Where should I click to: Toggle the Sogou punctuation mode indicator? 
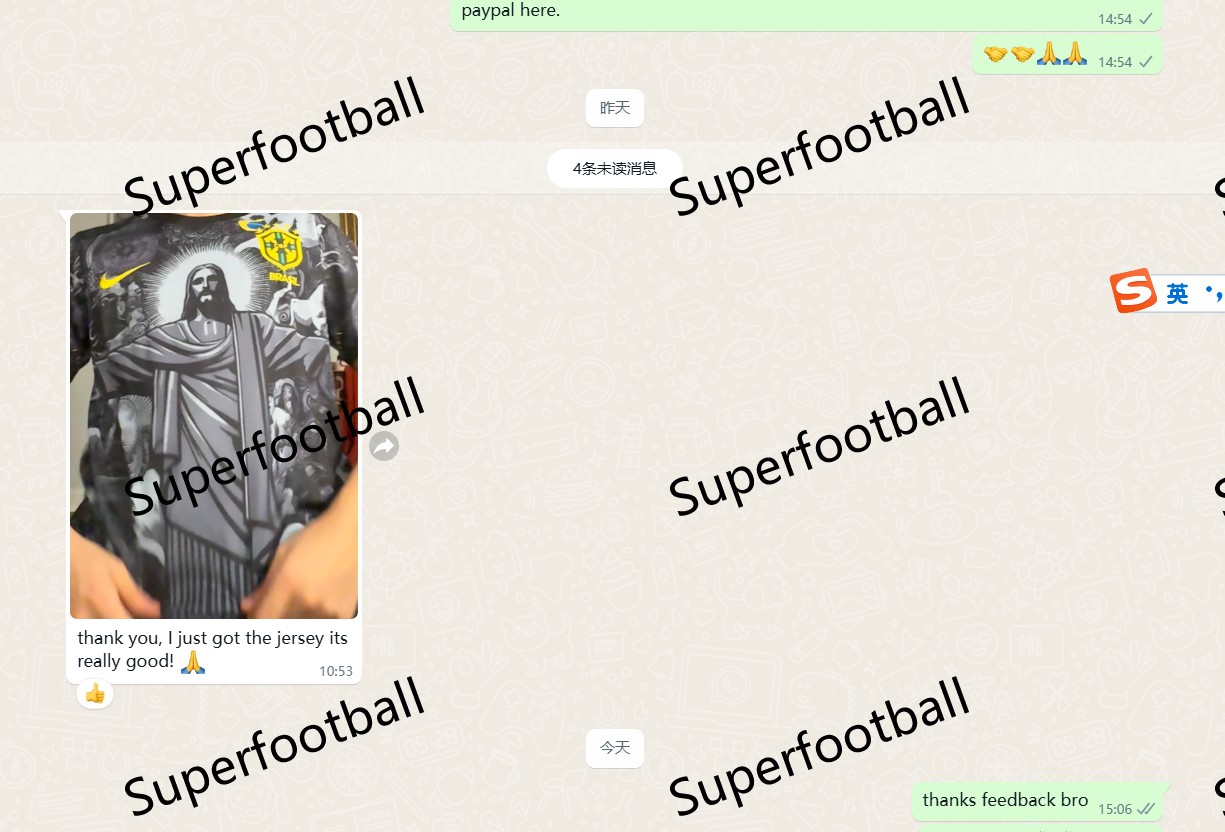(x=1214, y=292)
